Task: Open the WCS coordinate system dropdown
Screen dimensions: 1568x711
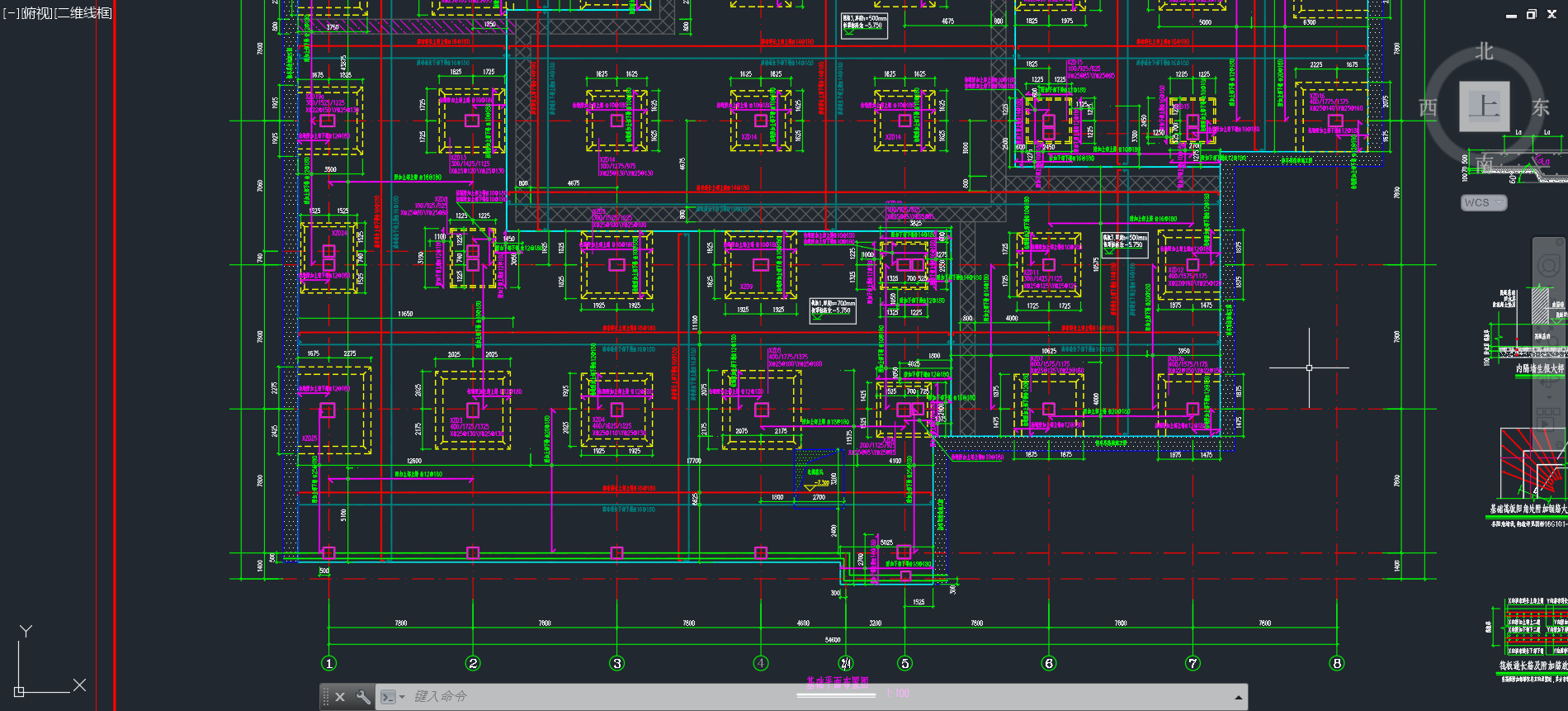Action: (1484, 202)
